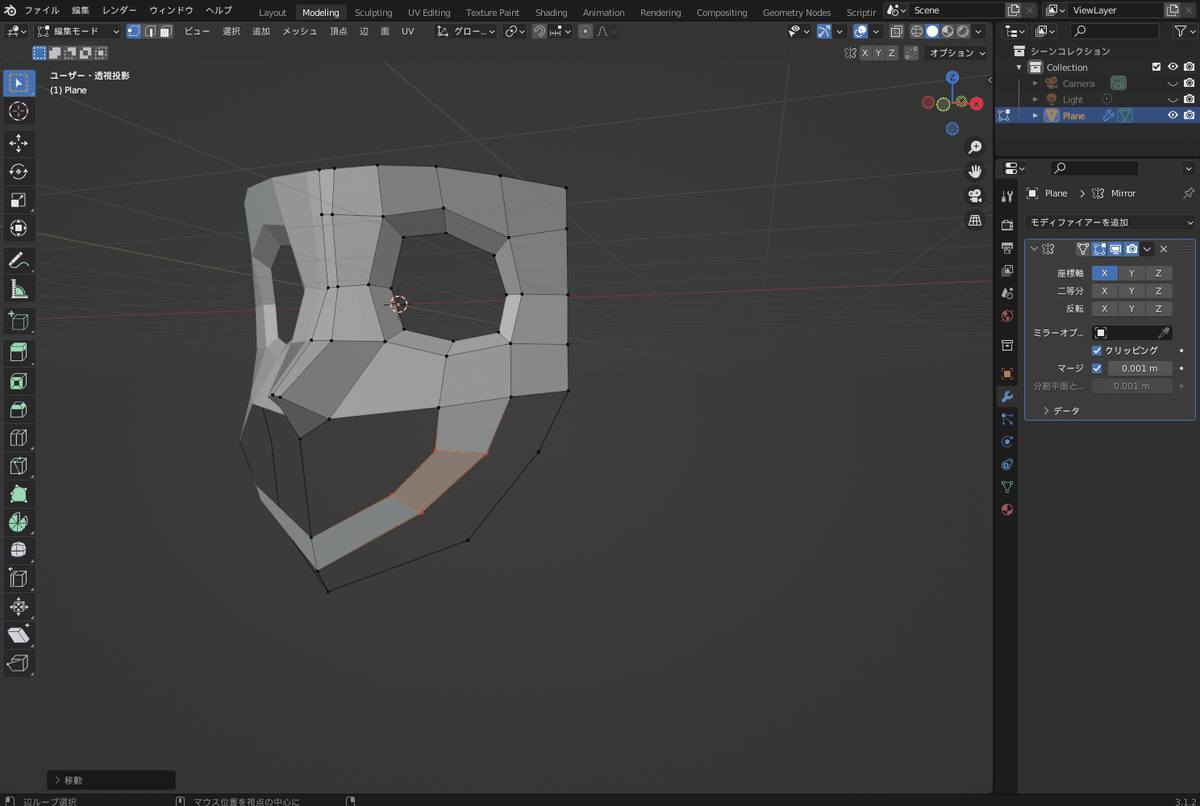
Task: Open the 編集モード mode dropdown
Action: pos(78,31)
